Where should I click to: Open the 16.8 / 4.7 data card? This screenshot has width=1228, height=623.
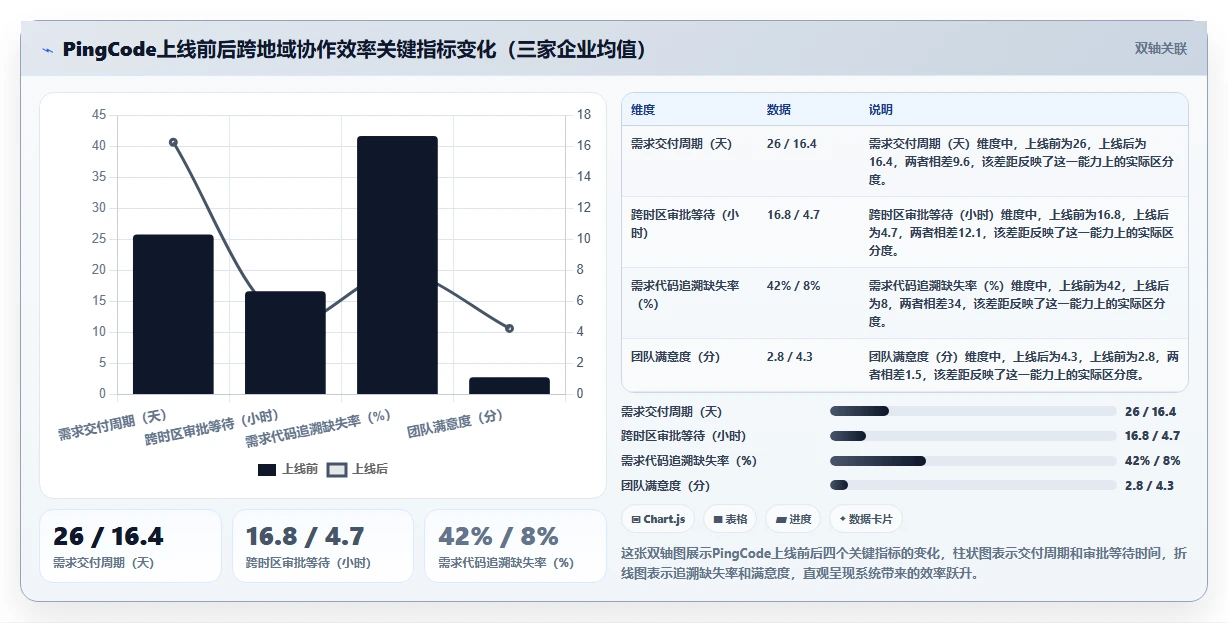(322, 546)
